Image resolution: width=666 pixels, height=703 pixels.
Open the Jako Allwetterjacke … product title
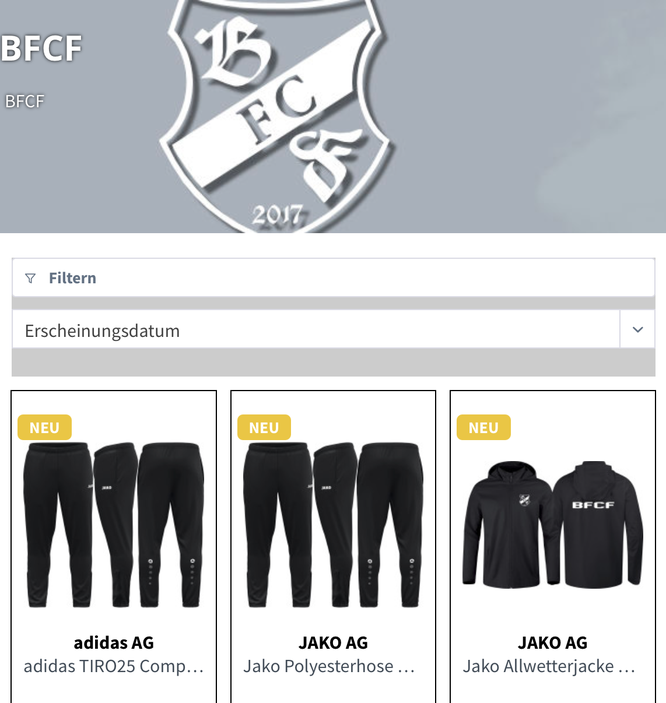click(x=549, y=666)
